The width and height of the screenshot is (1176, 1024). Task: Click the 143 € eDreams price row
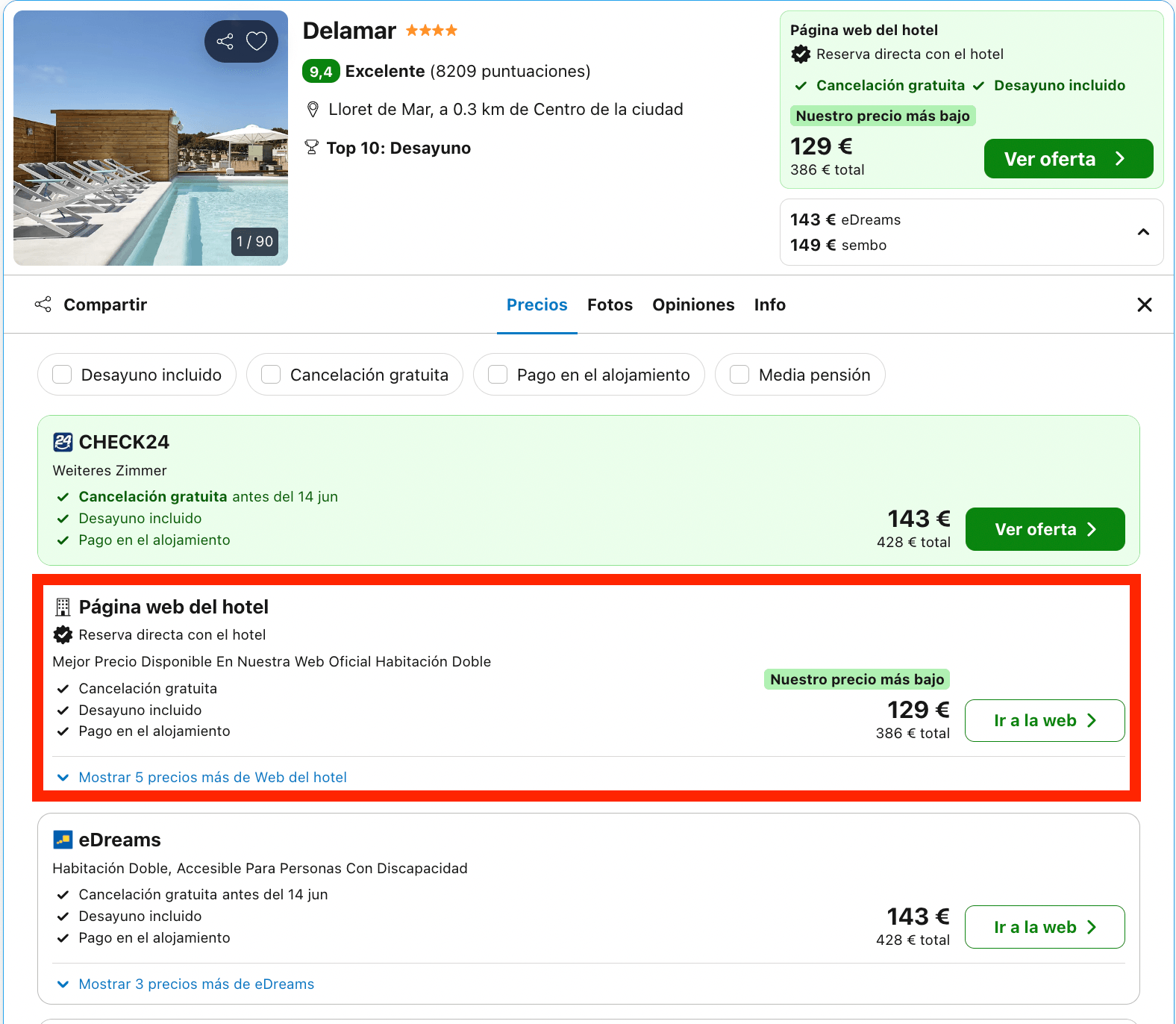point(845,219)
